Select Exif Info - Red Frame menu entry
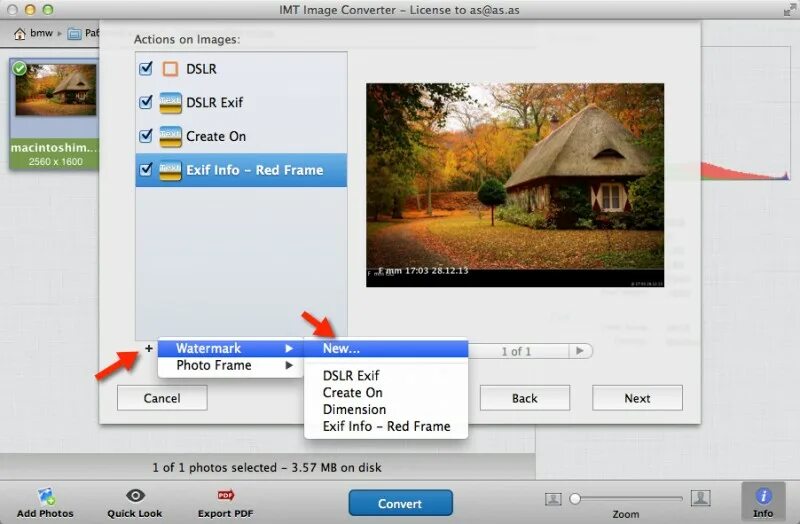Screen dimensions: 800x524 point(386,426)
